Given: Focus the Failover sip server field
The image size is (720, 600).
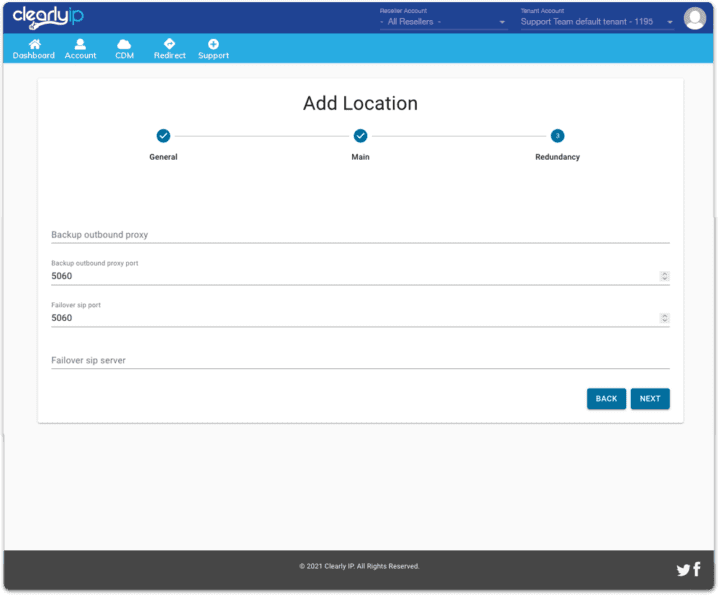Looking at the screenshot, I should point(360,360).
